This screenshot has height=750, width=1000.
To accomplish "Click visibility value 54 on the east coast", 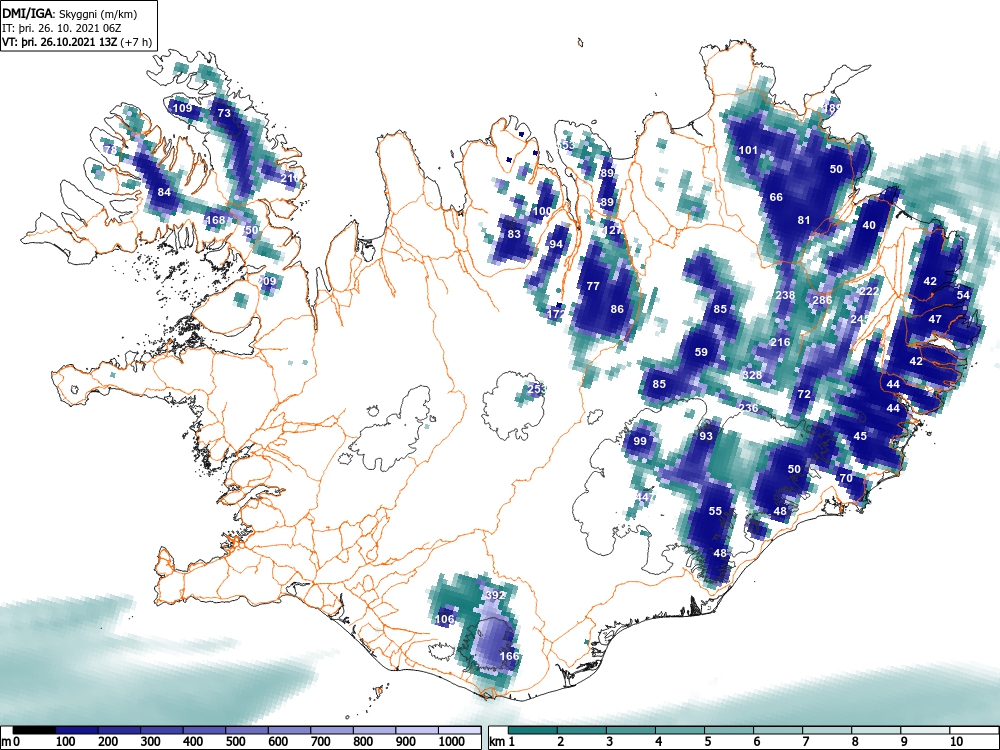I will pyautogui.click(x=963, y=295).
